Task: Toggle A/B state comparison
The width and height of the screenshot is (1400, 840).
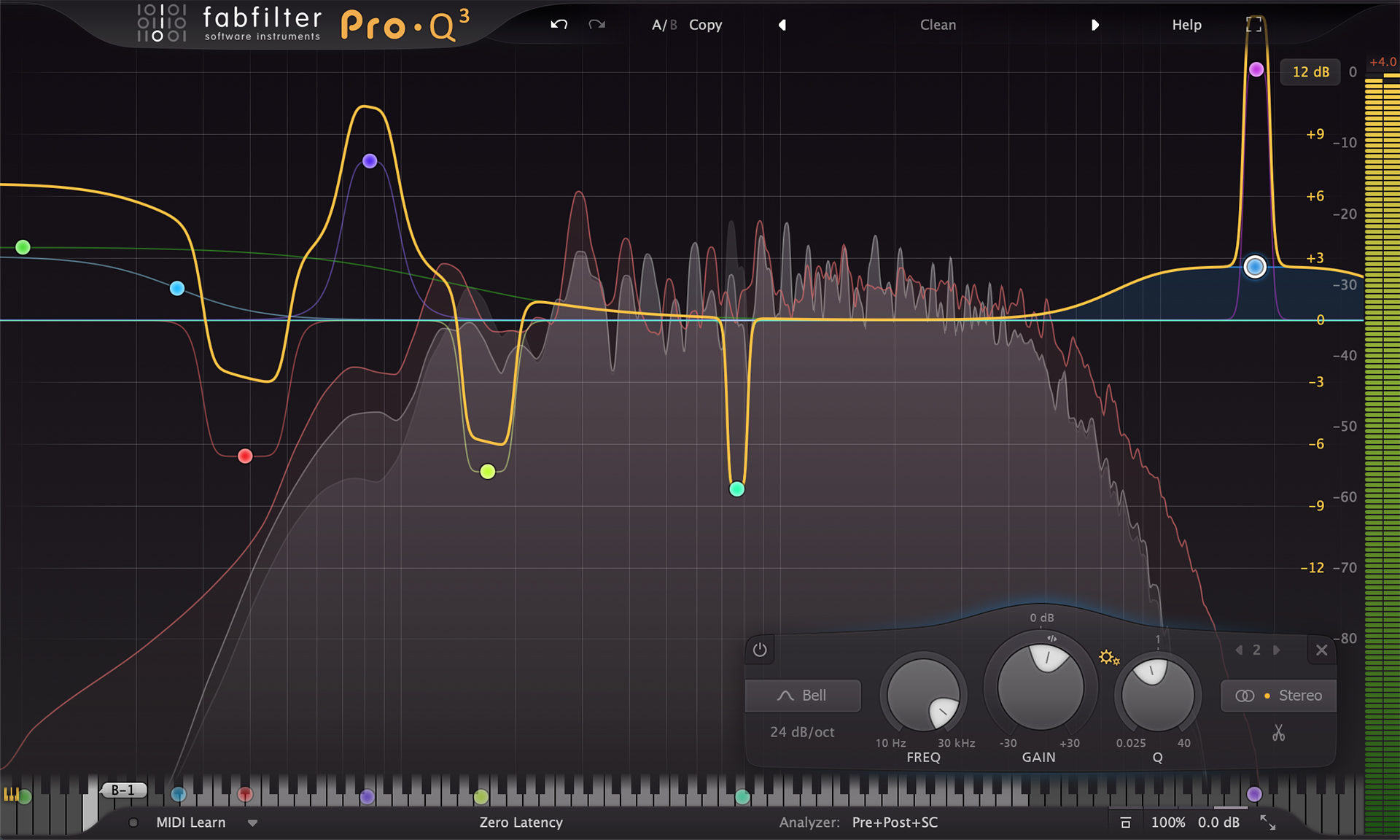Action: click(x=664, y=25)
